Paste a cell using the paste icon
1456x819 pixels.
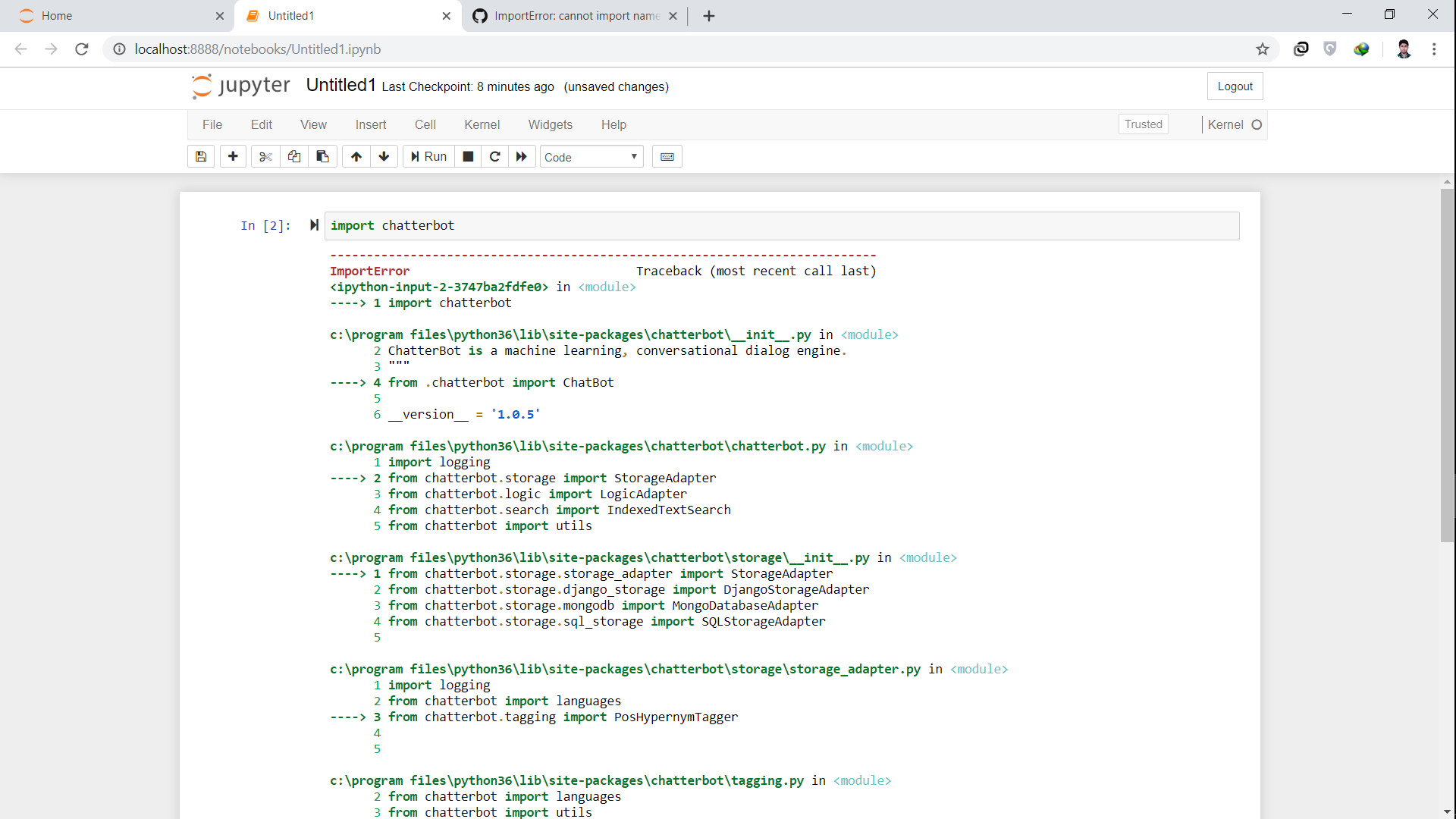click(x=322, y=156)
